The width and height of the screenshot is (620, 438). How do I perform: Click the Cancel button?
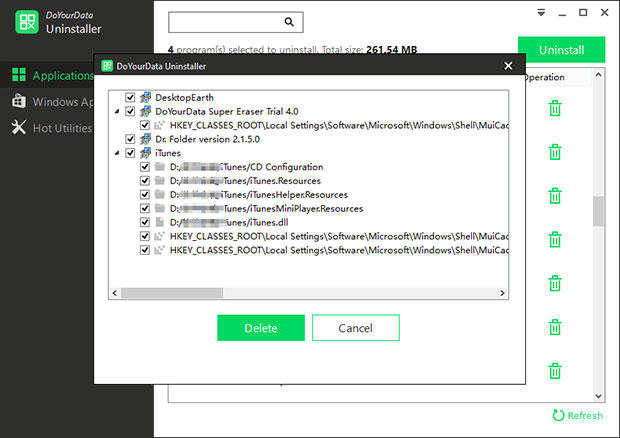click(356, 328)
